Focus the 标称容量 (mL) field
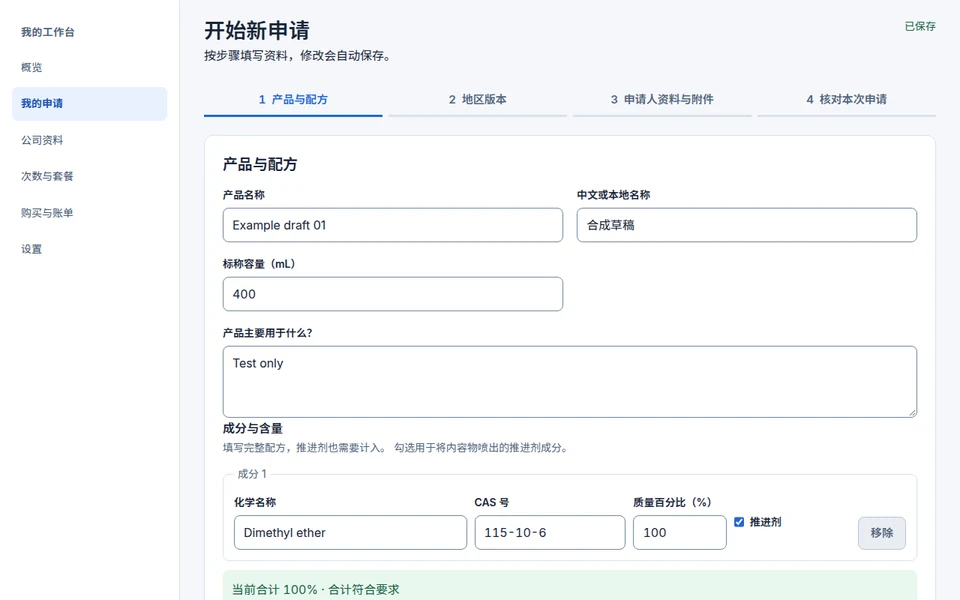The height and width of the screenshot is (600, 960). [x=392, y=294]
